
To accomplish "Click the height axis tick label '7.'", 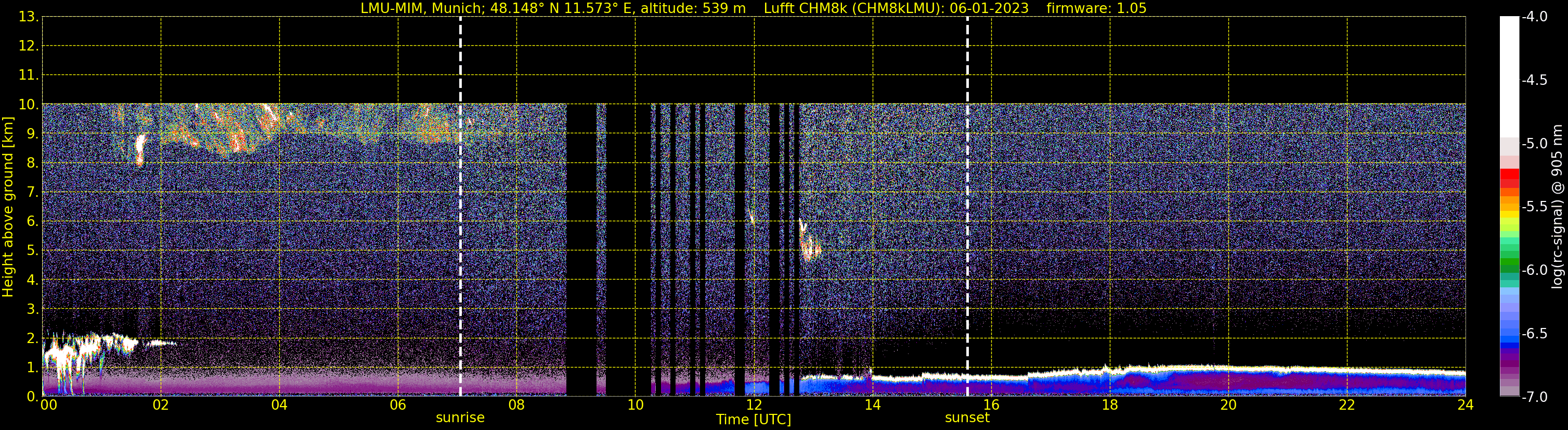I will (x=32, y=193).
